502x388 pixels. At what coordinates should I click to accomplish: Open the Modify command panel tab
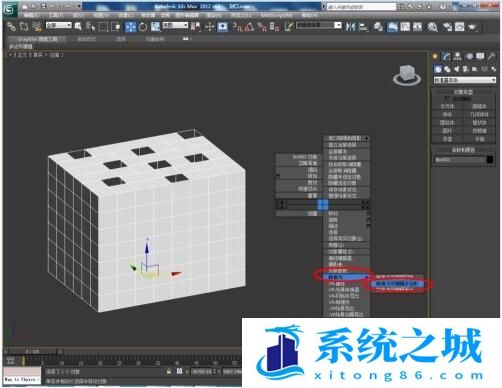coord(446,56)
